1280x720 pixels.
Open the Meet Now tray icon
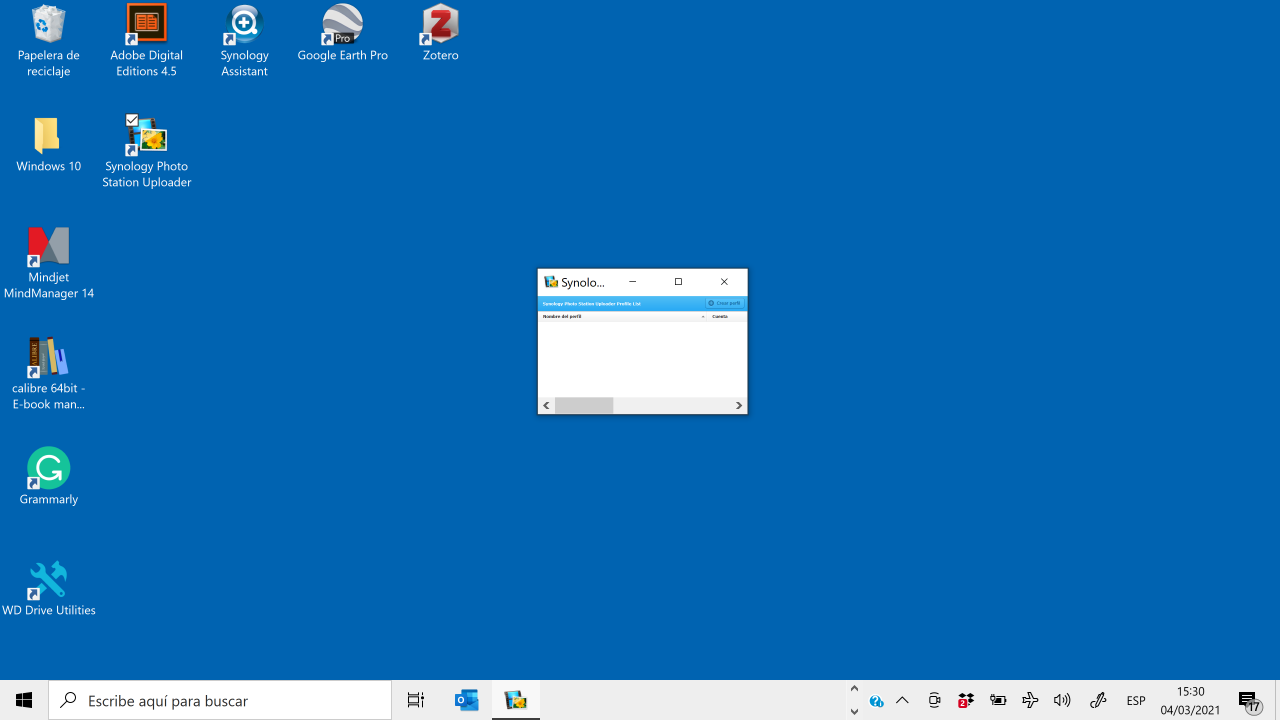pos(934,700)
